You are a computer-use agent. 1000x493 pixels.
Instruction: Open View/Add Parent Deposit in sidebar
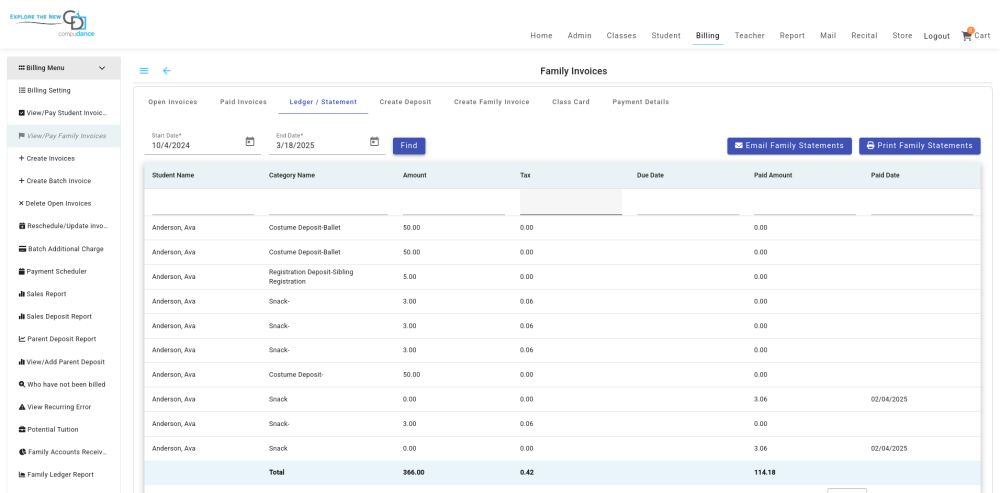point(61,362)
